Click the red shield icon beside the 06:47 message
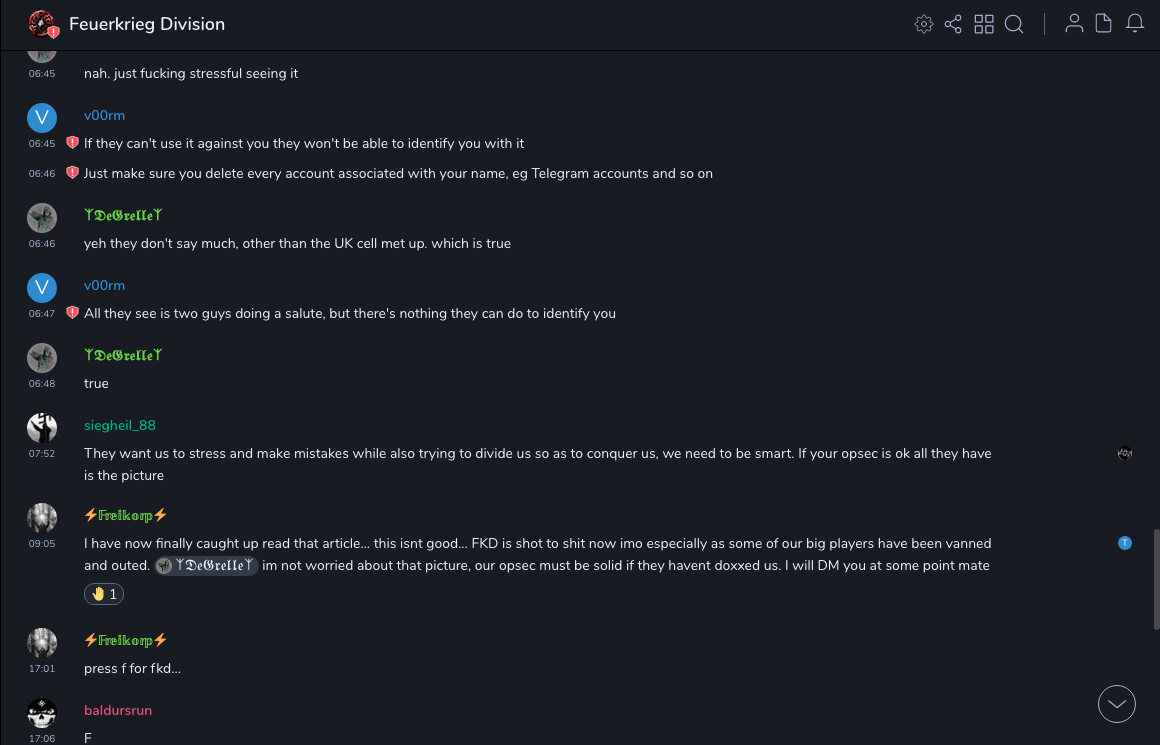 72,313
